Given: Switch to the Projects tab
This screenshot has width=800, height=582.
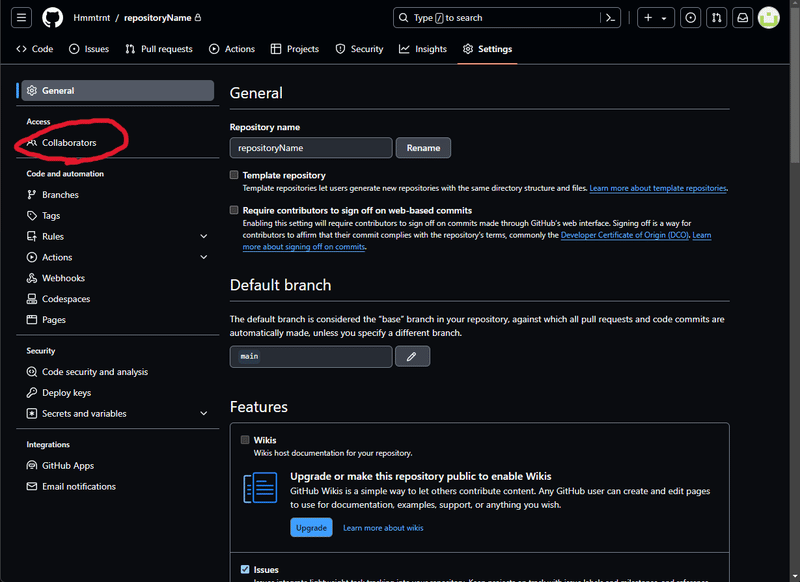Looking at the screenshot, I should coord(295,49).
